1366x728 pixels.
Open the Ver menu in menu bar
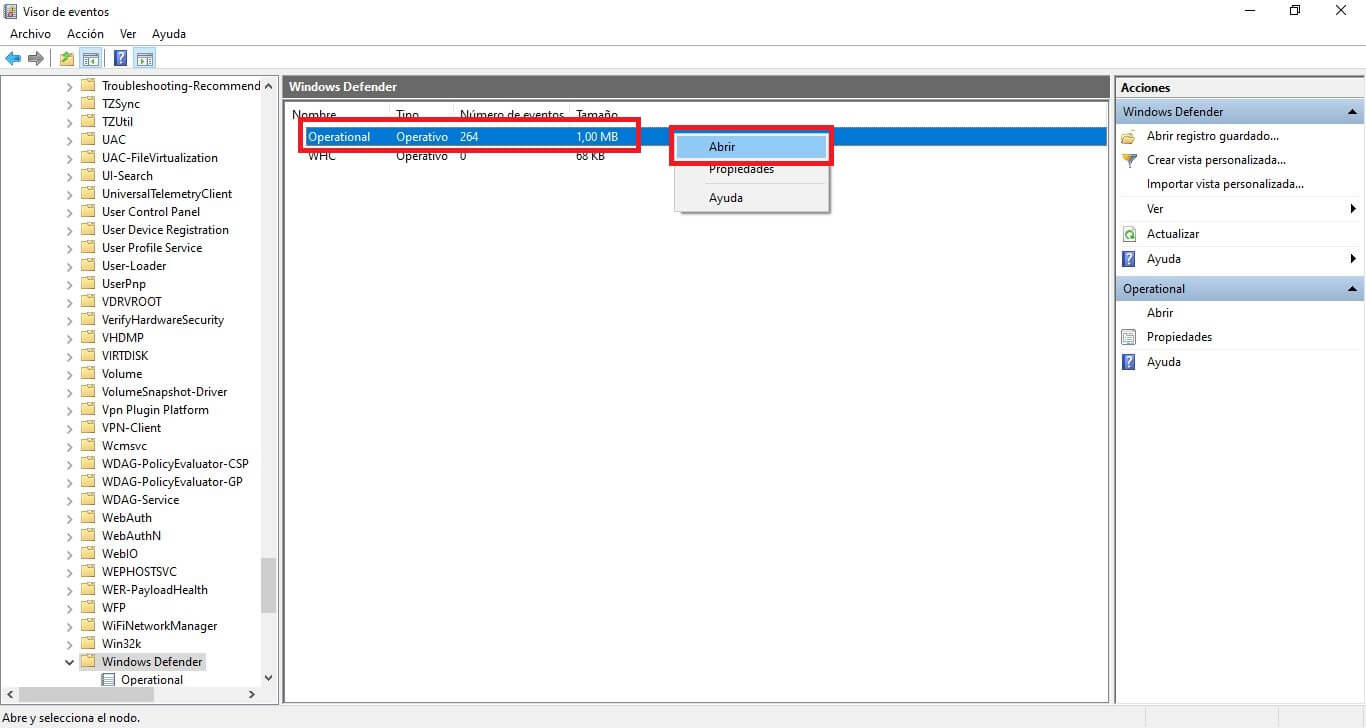[128, 34]
